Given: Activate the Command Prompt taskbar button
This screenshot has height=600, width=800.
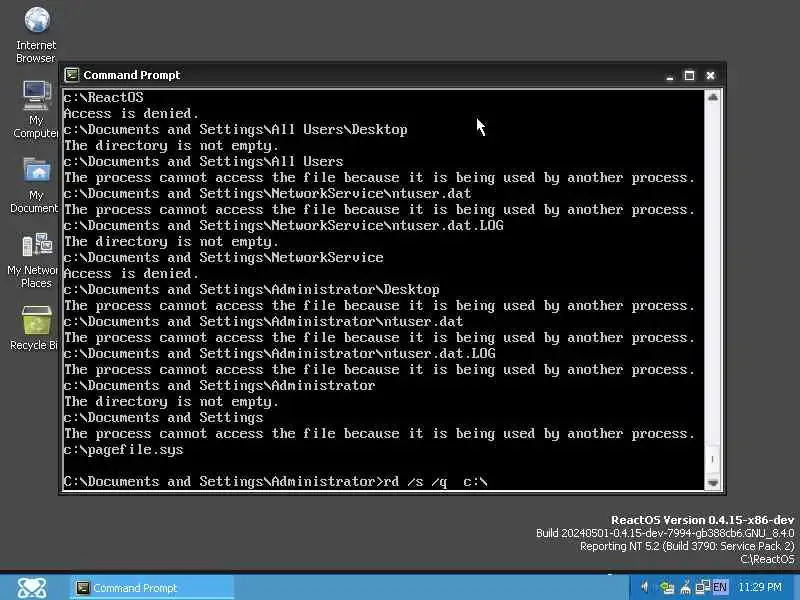Looking at the screenshot, I should 152,588.
